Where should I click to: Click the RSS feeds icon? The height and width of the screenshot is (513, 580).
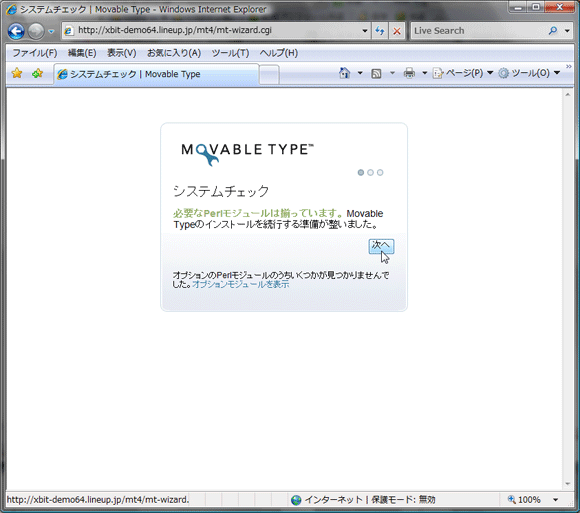coord(376,74)
